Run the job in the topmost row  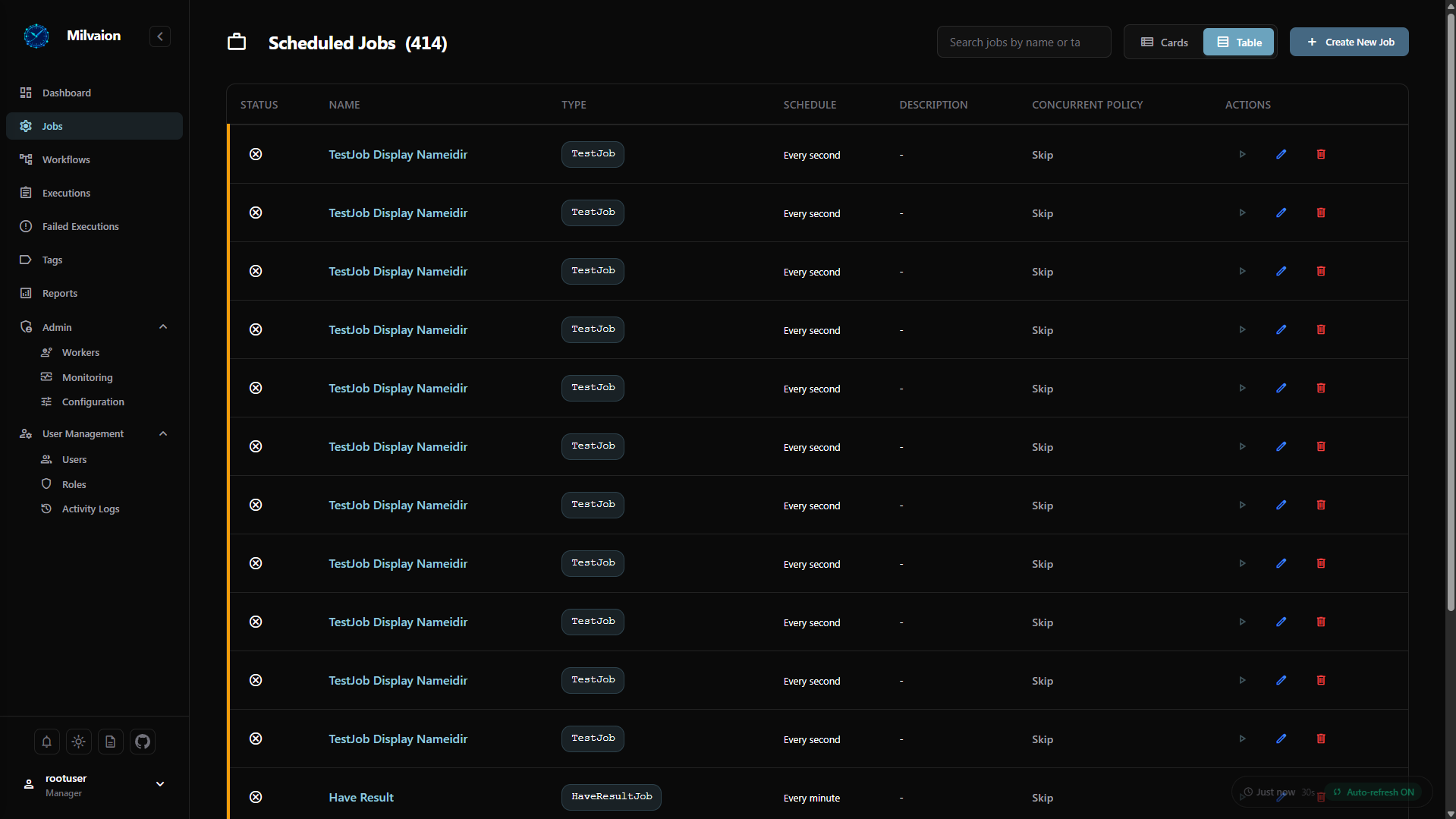[x=1242, y=154]
